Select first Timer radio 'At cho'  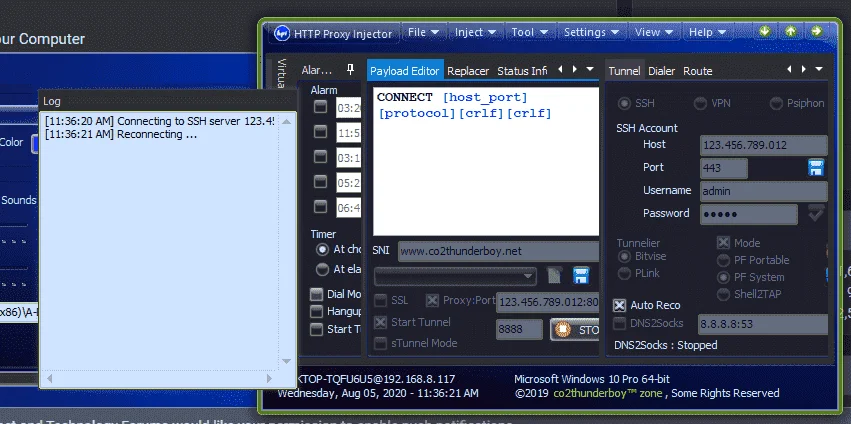point(322,250)
